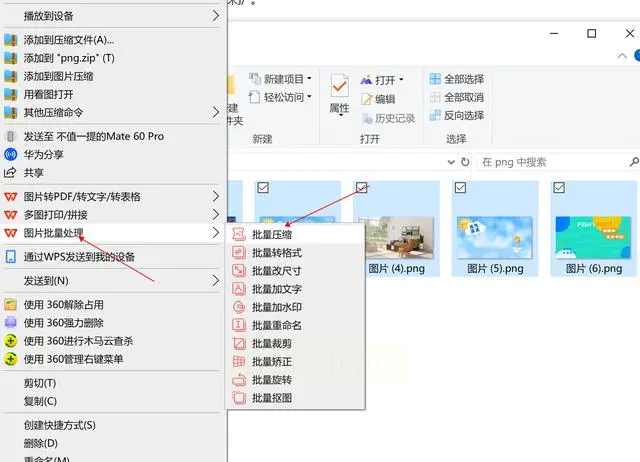Expand the 图片转PDF/转文字/转表格 submenu arrow
The image size is (640, 462).
coord(216,196)
